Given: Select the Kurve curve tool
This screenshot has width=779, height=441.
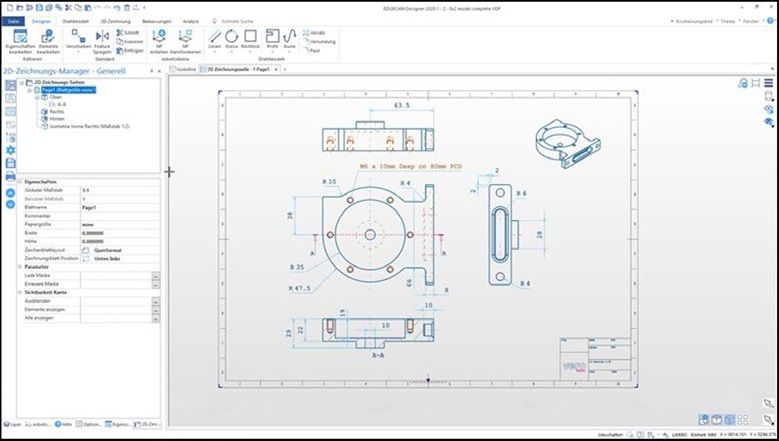Looking at the screenshot, I should [x=290, y=40].
